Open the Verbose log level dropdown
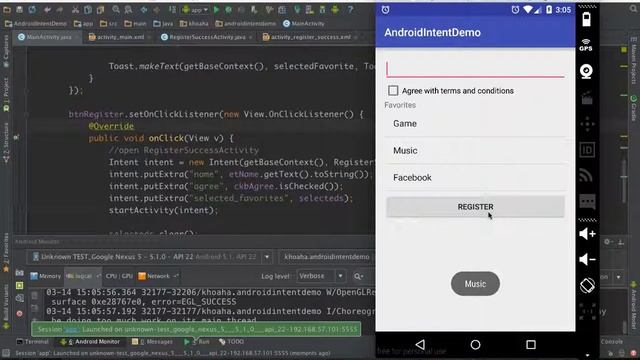640x360 pixels. point(321,276)
